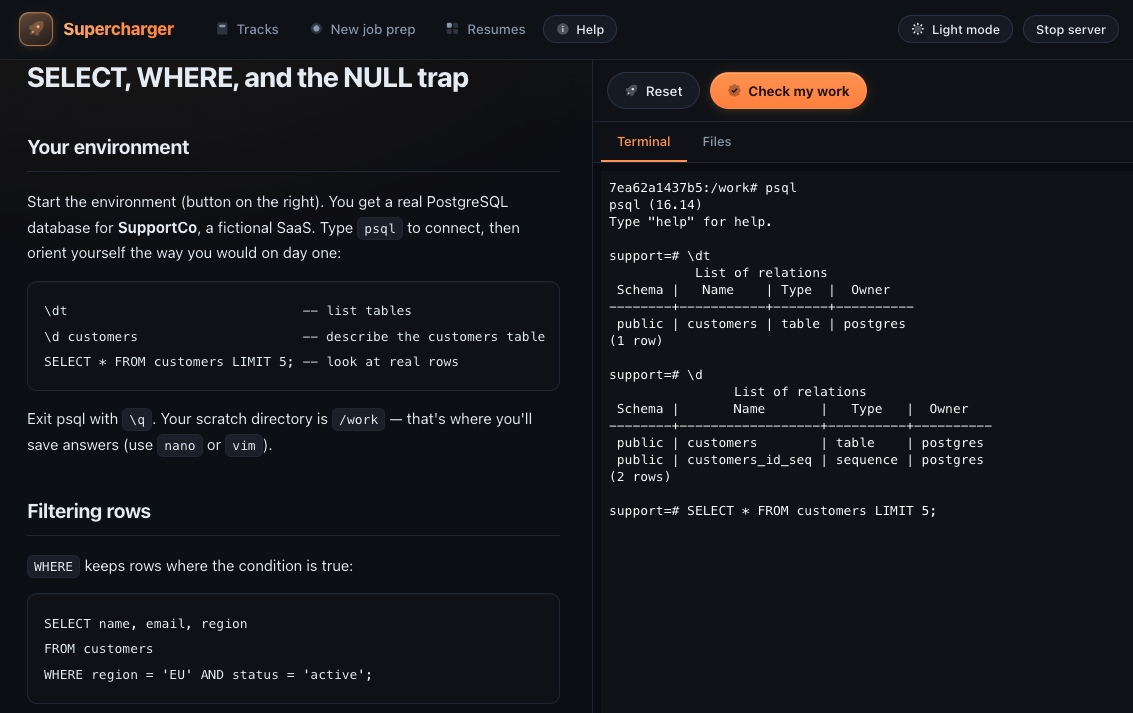Click 'customers_id_seq' in terminal output
The height and width of the screenshot is (713, 1133).
(749, 460)
